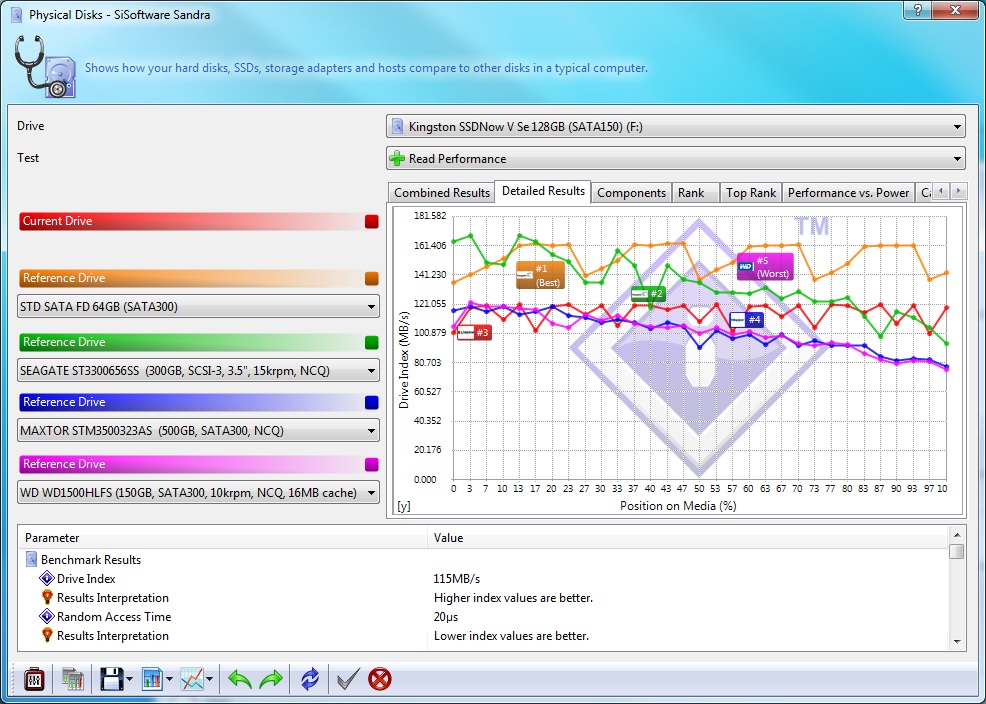Click the #4 blue chart label
Screen dimensions: 986x704
[x=746, y=320]
